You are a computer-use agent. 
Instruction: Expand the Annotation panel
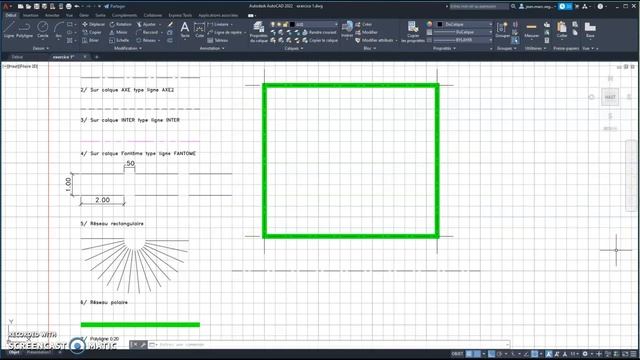pyautogui.click(x=212, y=48)
